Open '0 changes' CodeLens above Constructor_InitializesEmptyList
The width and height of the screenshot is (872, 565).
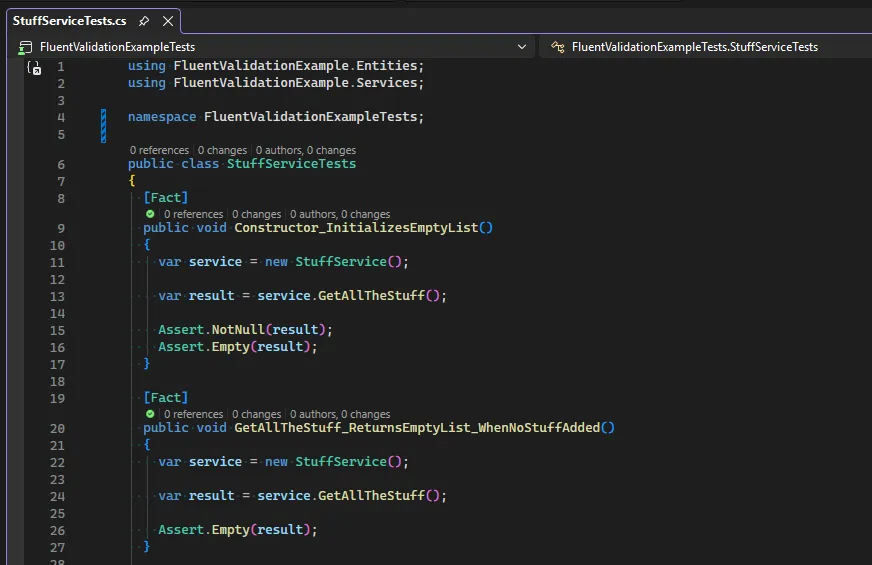click(x=256, y=214)
